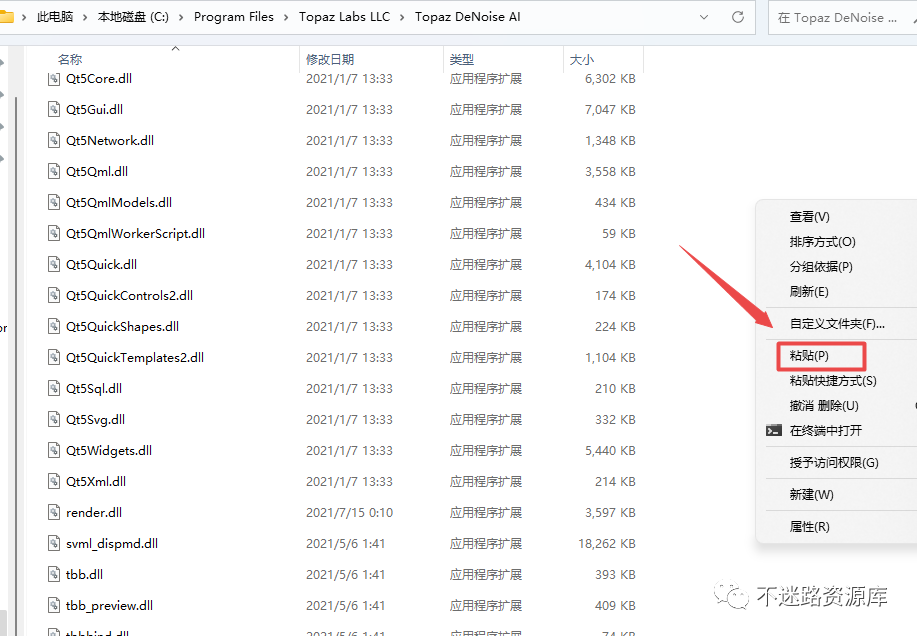Refresh the folder with the address bar icon
The image size is (917, 636).
tap(738, 17)
